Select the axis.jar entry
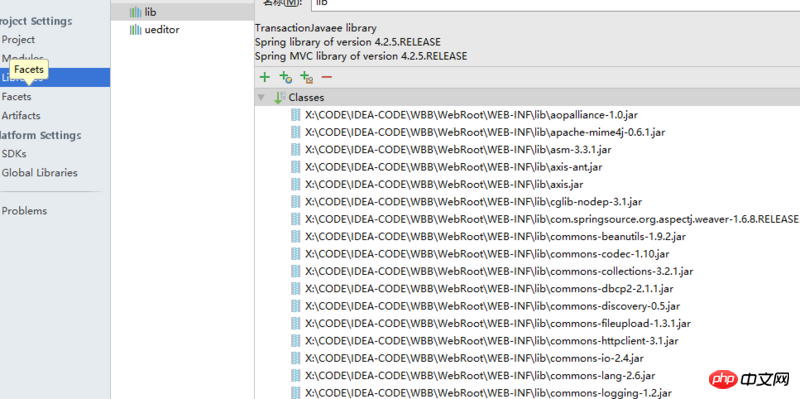 click(x=444, y=184)
